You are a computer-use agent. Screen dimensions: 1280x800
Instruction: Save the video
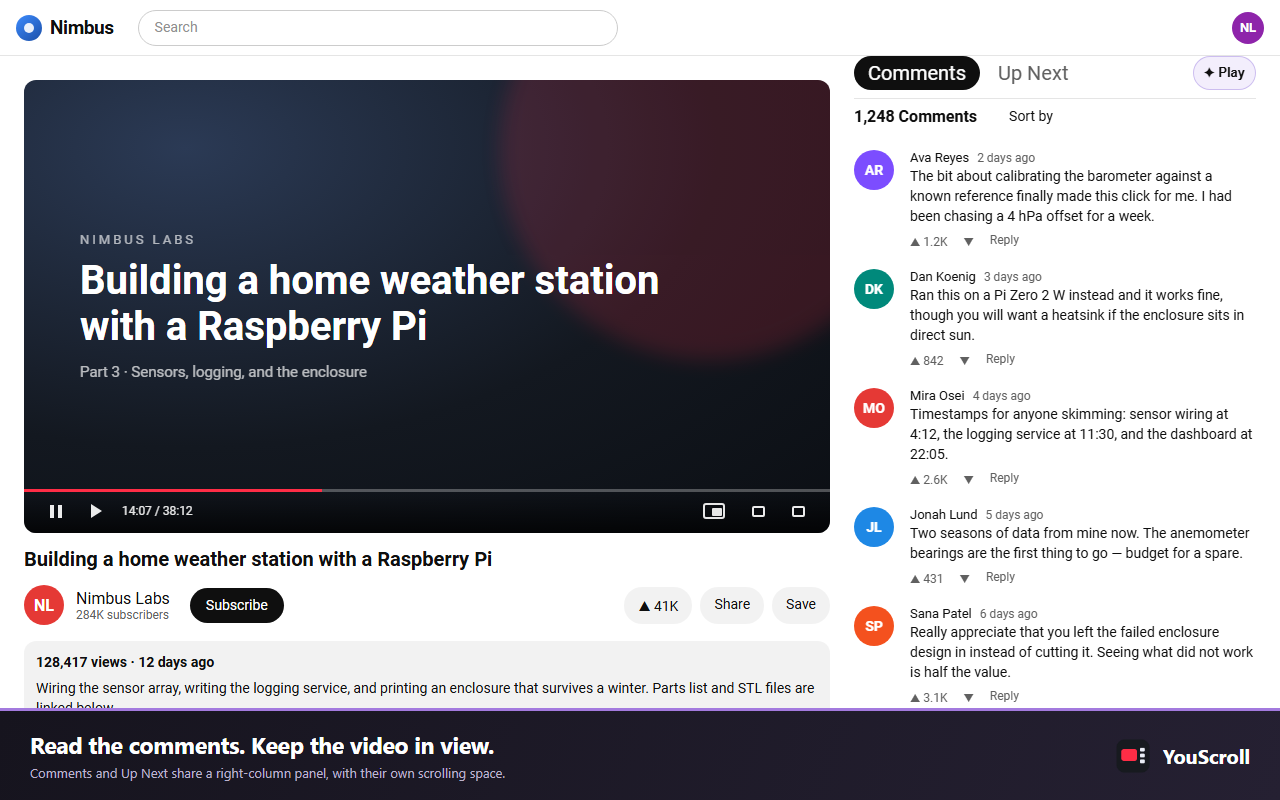click(801, 605)
